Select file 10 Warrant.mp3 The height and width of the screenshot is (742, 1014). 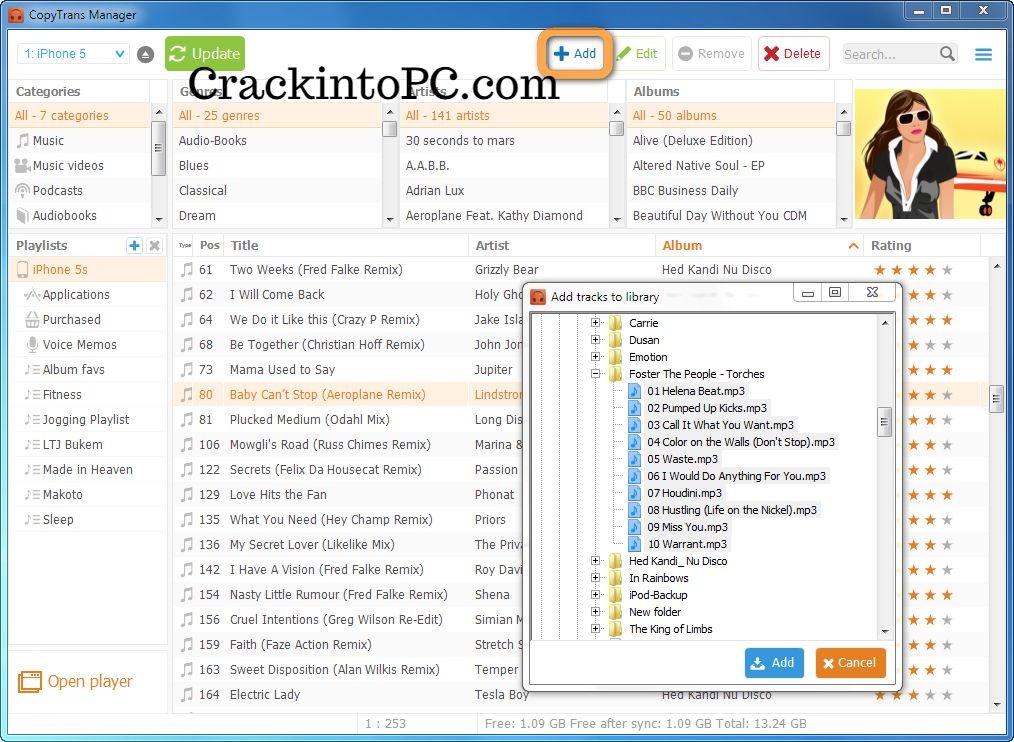pos(687,544)
